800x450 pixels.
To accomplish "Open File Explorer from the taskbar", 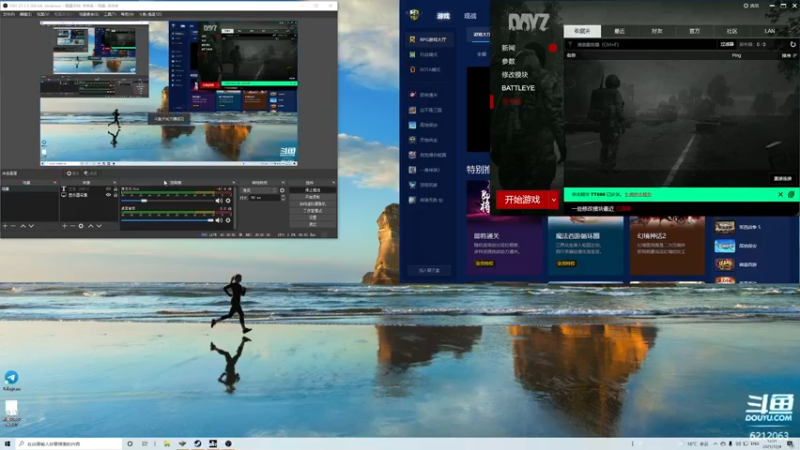I will click(167, 444).
